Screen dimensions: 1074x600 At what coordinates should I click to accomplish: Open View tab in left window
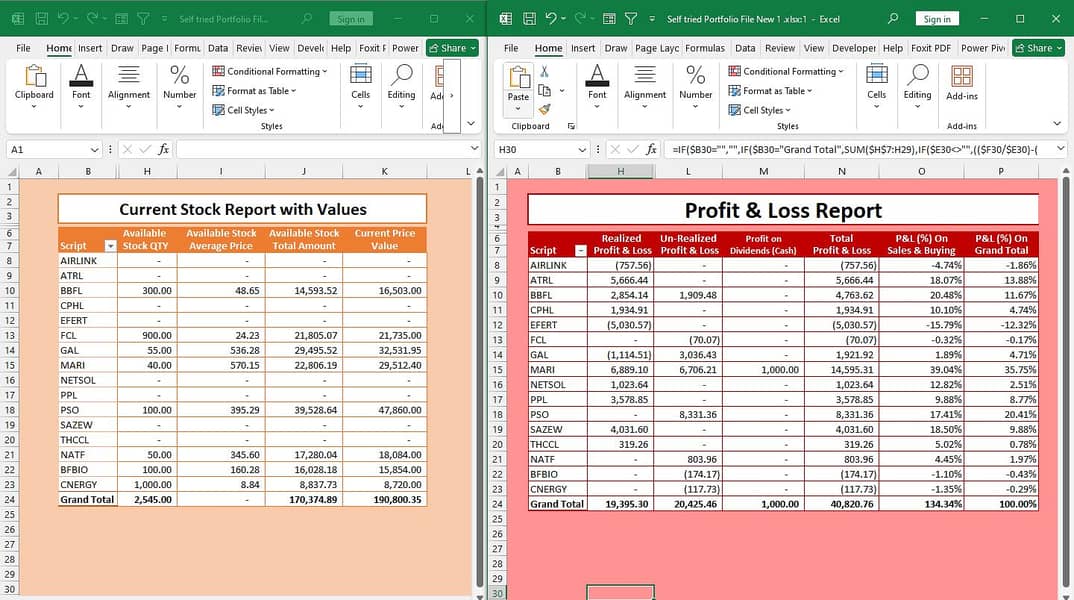click(x=279, y=48)
